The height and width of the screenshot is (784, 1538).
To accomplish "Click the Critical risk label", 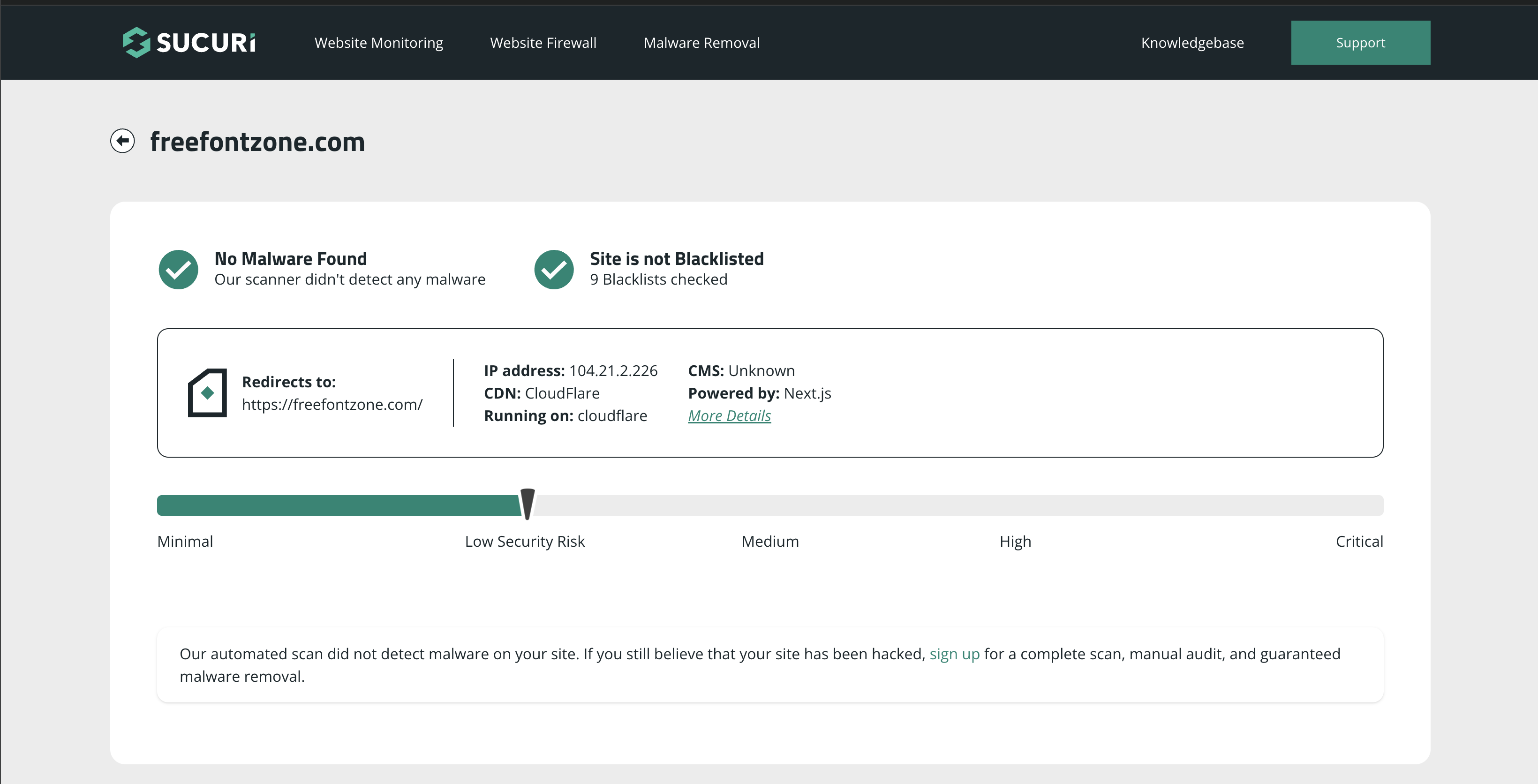I will 1358,541.
